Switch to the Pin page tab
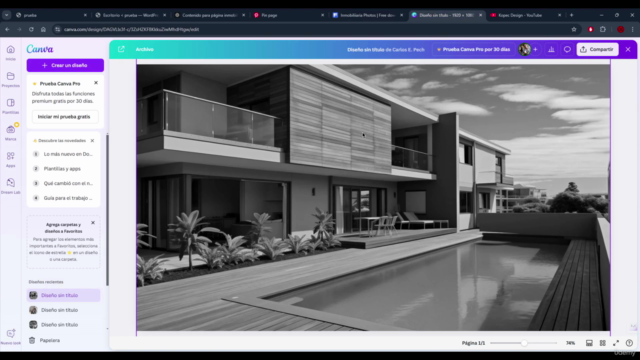Viewport: 640px width, 360px height. pos(289,15)
